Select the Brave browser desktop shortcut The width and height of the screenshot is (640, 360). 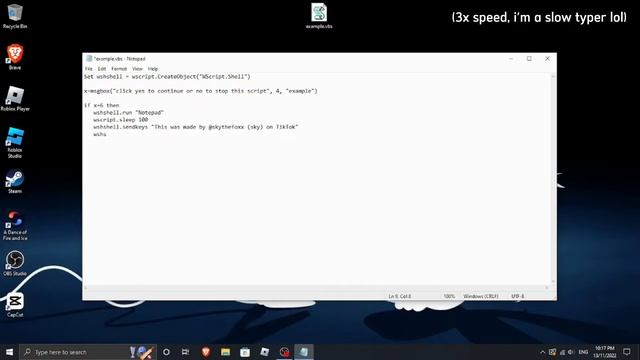pyautogui.click(x=15, y=57)
